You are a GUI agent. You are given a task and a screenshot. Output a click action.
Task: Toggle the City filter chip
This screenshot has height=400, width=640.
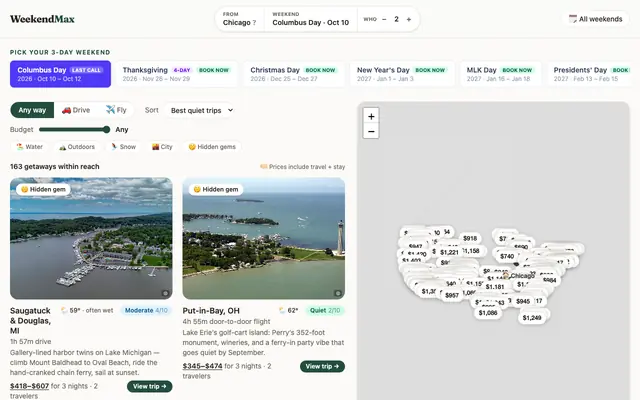(x=162, y=147)
